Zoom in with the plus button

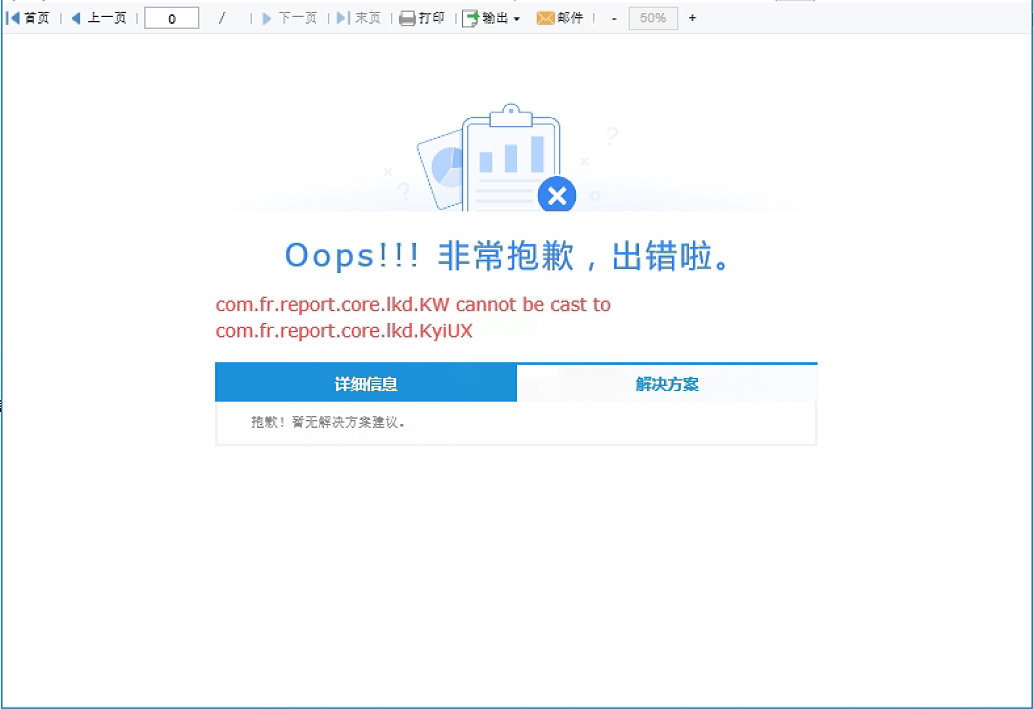[x=692, y=18]
